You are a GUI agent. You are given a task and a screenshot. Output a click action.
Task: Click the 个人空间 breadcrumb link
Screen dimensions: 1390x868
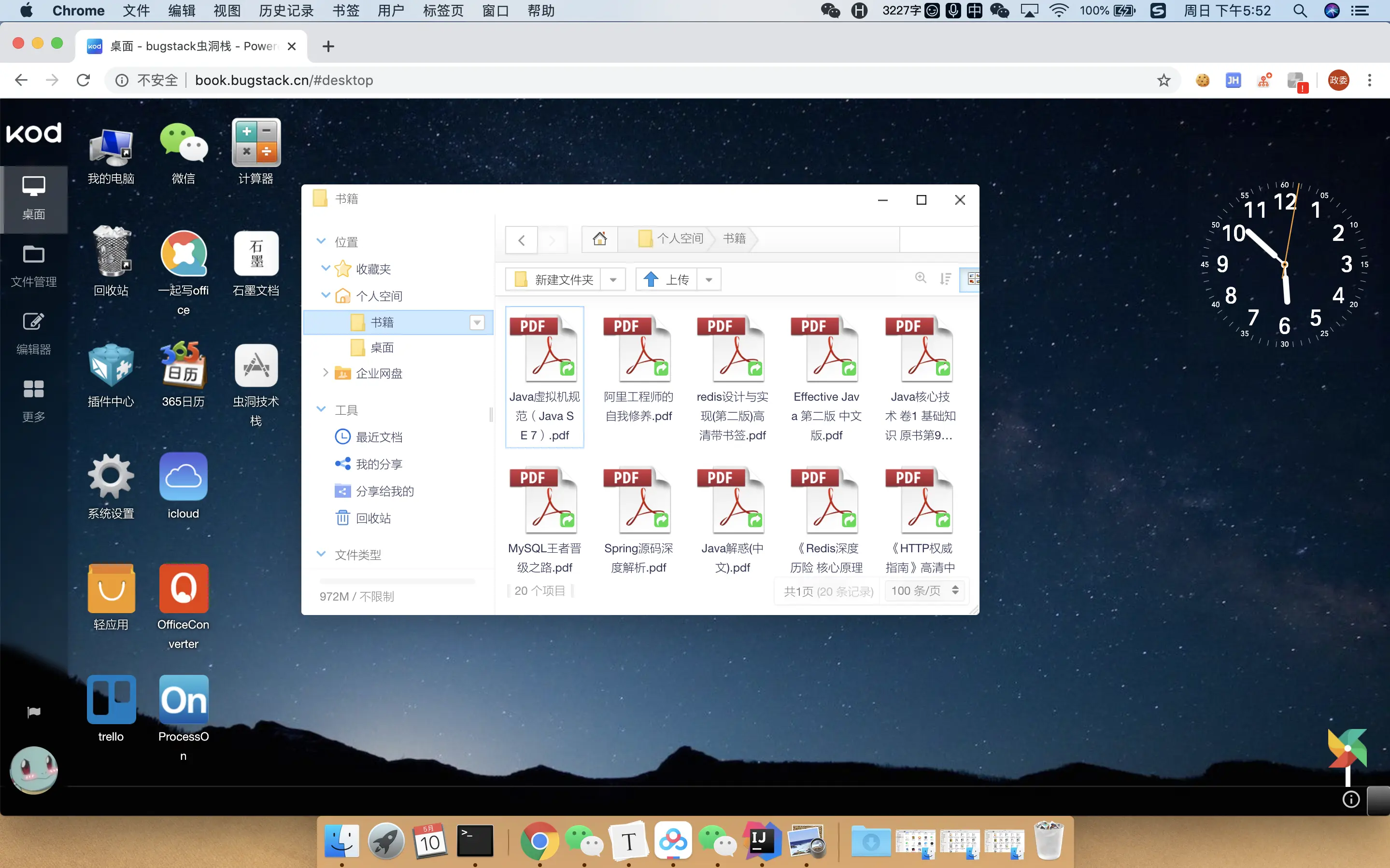point(680,239)
